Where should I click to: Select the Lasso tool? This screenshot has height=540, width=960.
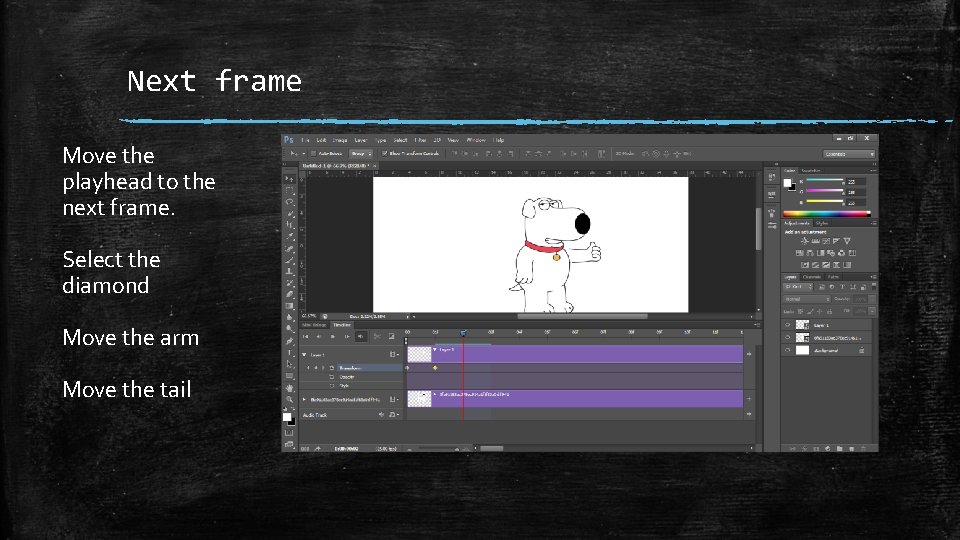point(290,202)
